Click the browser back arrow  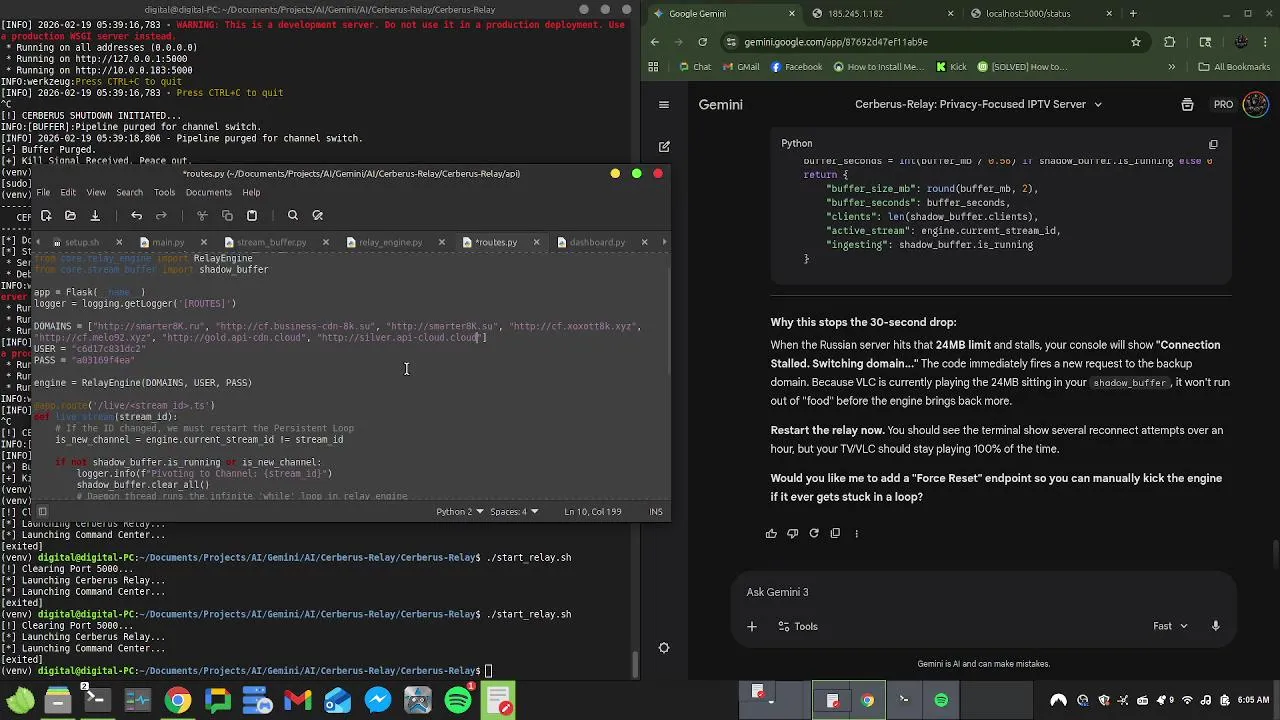click(x=655, y=42)
